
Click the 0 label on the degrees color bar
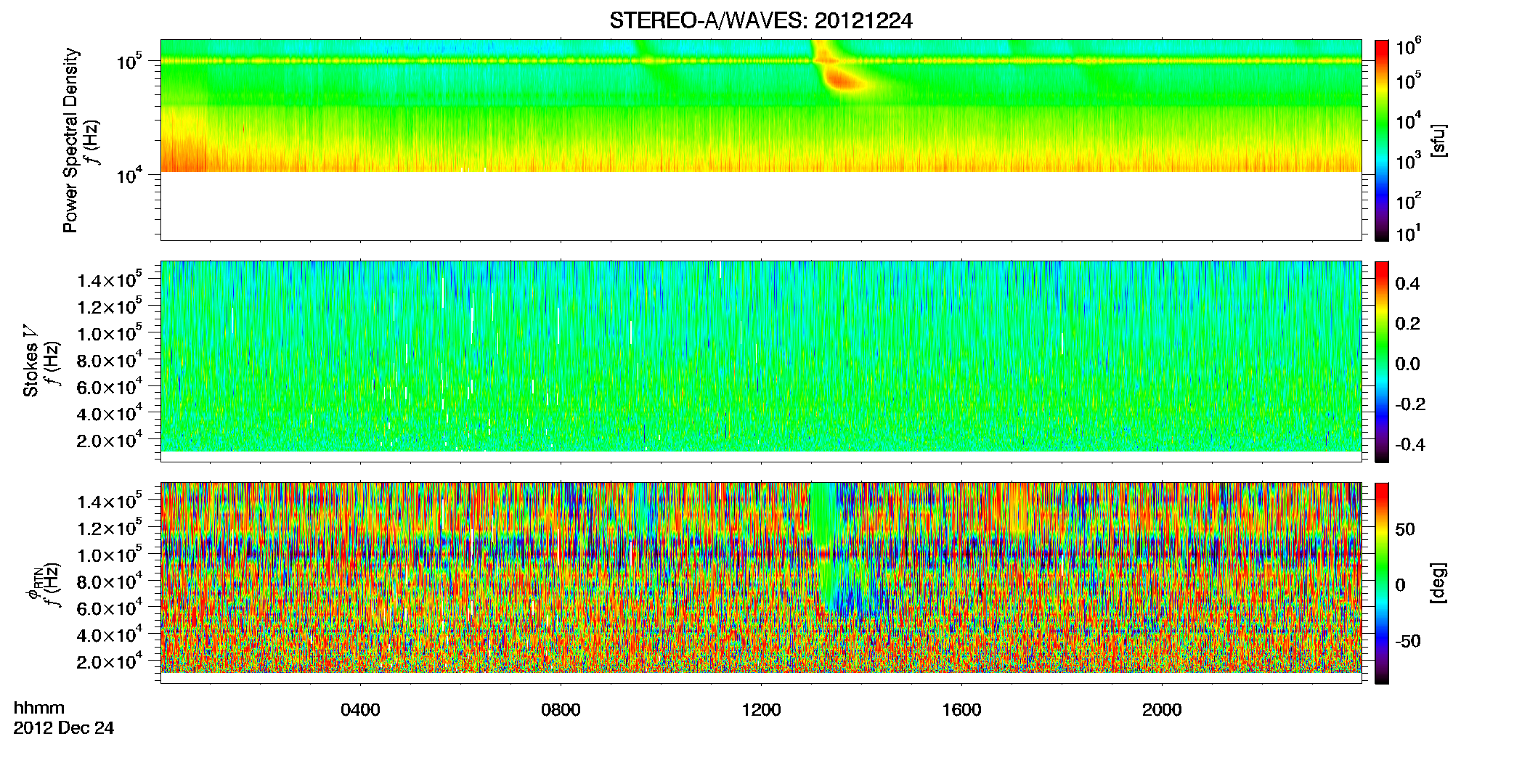1401,585
